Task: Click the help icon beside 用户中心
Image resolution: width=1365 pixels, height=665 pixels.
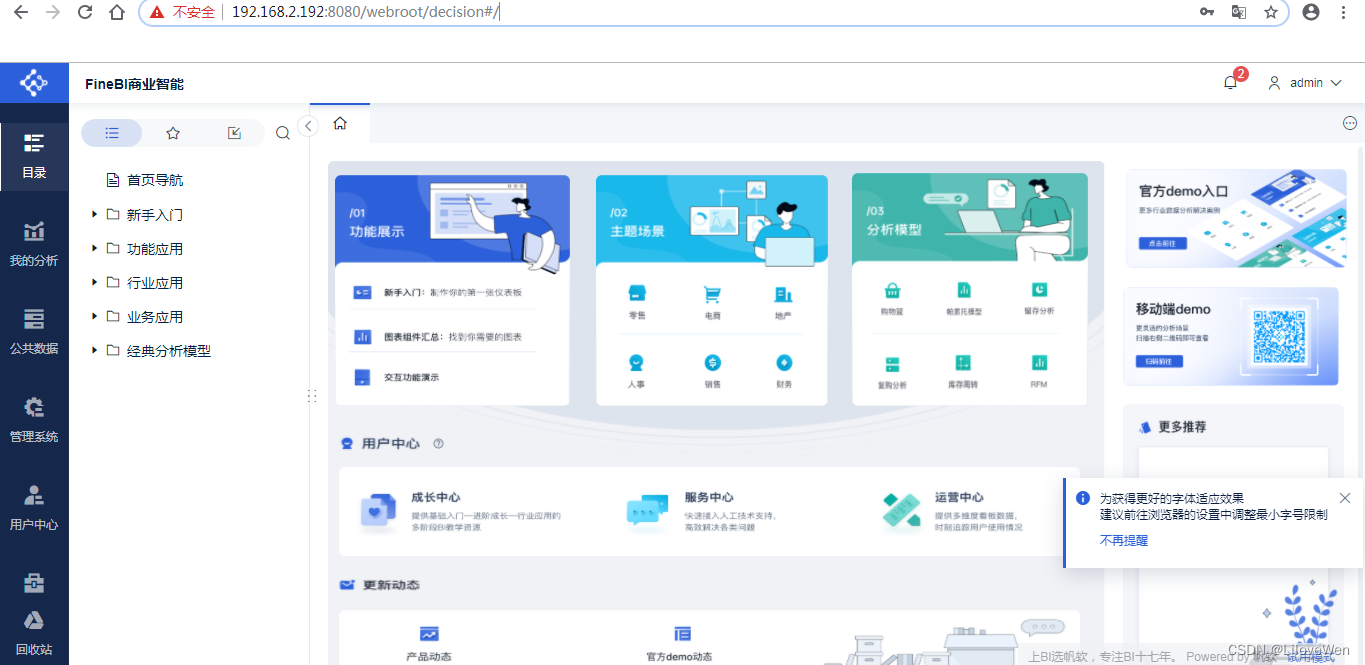Action: [438, 444]
